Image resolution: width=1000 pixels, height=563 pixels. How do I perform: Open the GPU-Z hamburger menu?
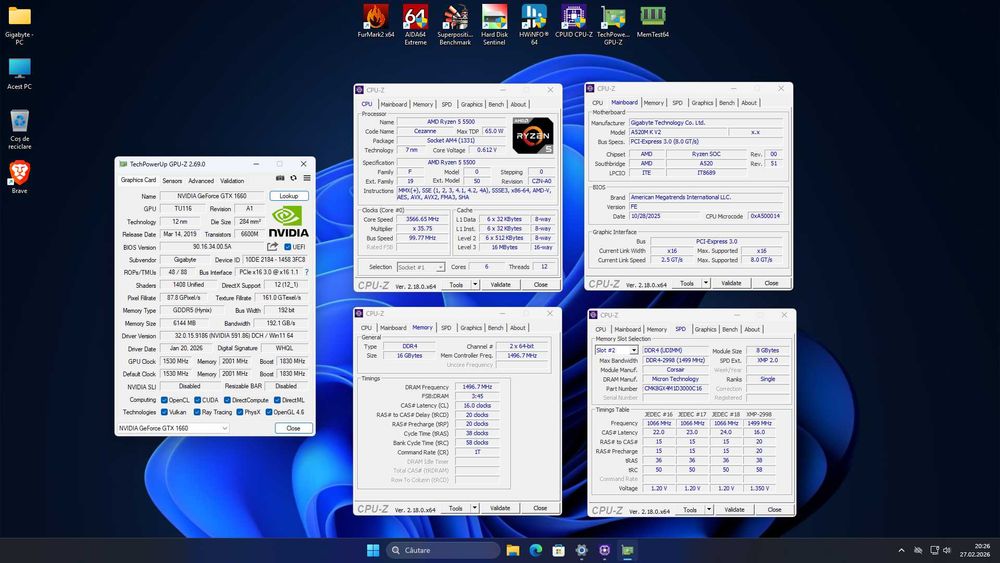click(307, 179)
